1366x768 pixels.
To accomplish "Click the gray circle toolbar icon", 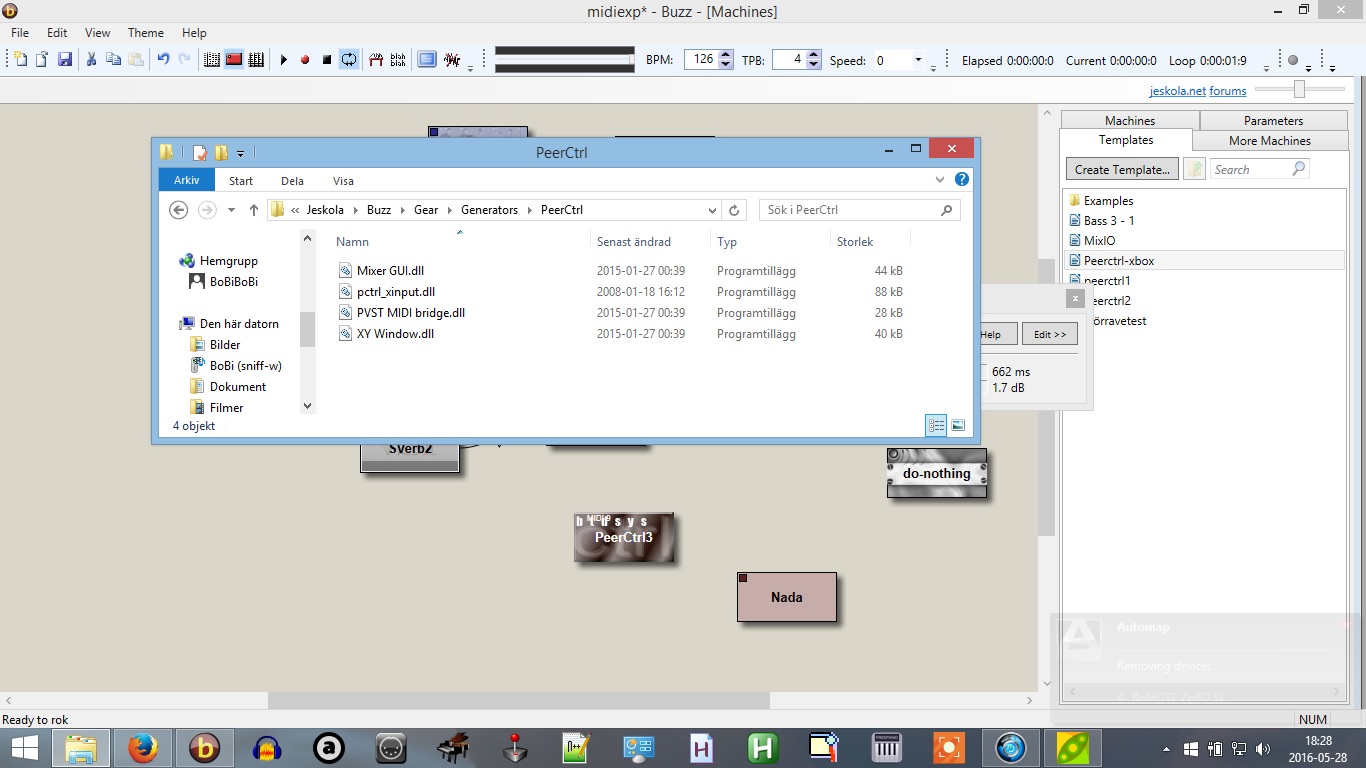I will pos(1293,60).
